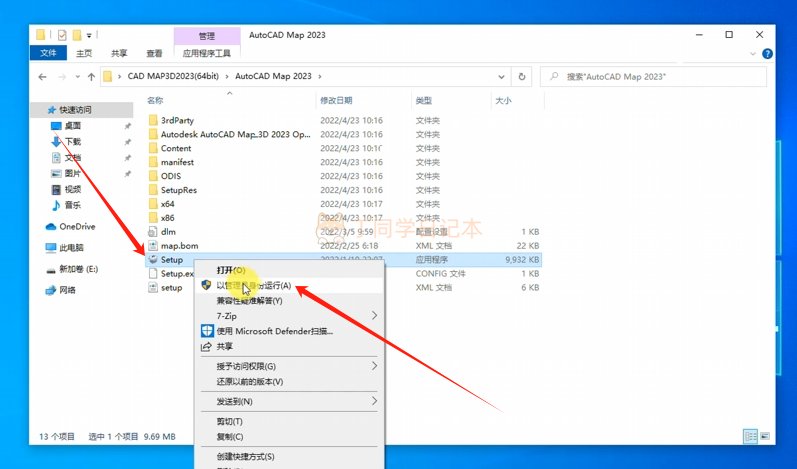The width and height of the screenshot is (797, 469).
Task: Click the Microsoft Defender shield icon
Action: tap(207, 331)
